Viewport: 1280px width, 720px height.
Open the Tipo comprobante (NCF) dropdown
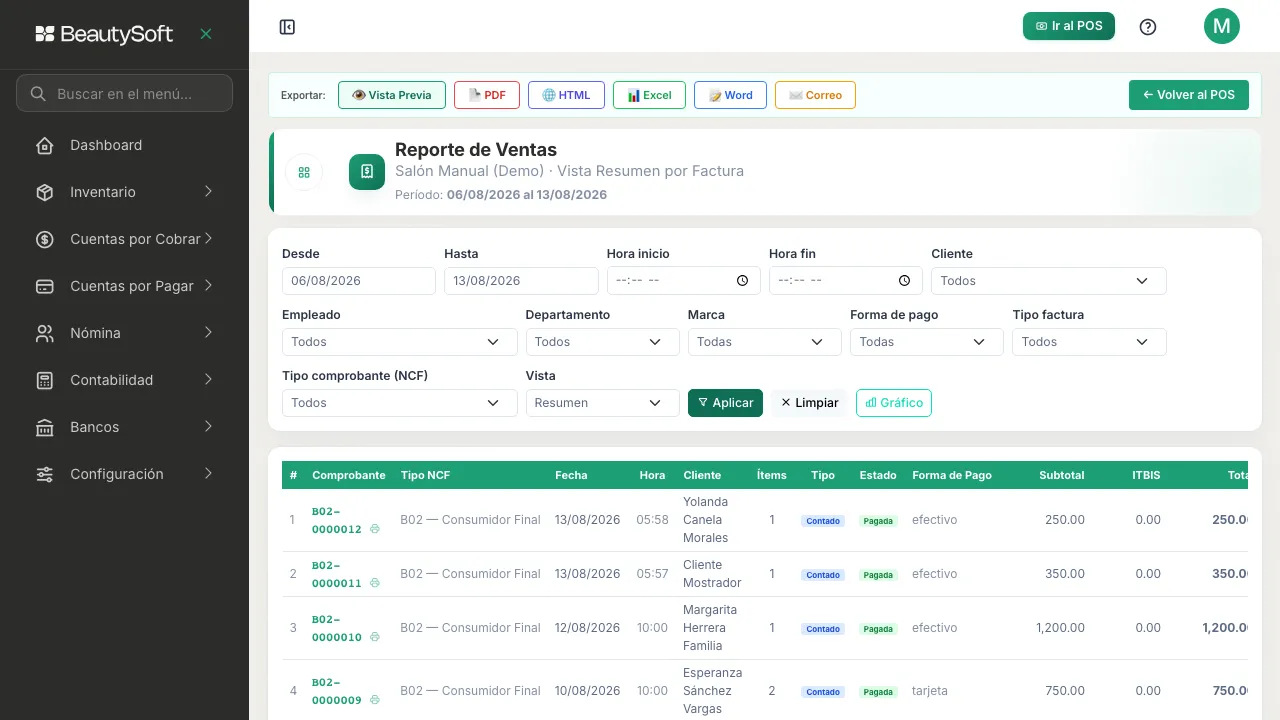399,403
